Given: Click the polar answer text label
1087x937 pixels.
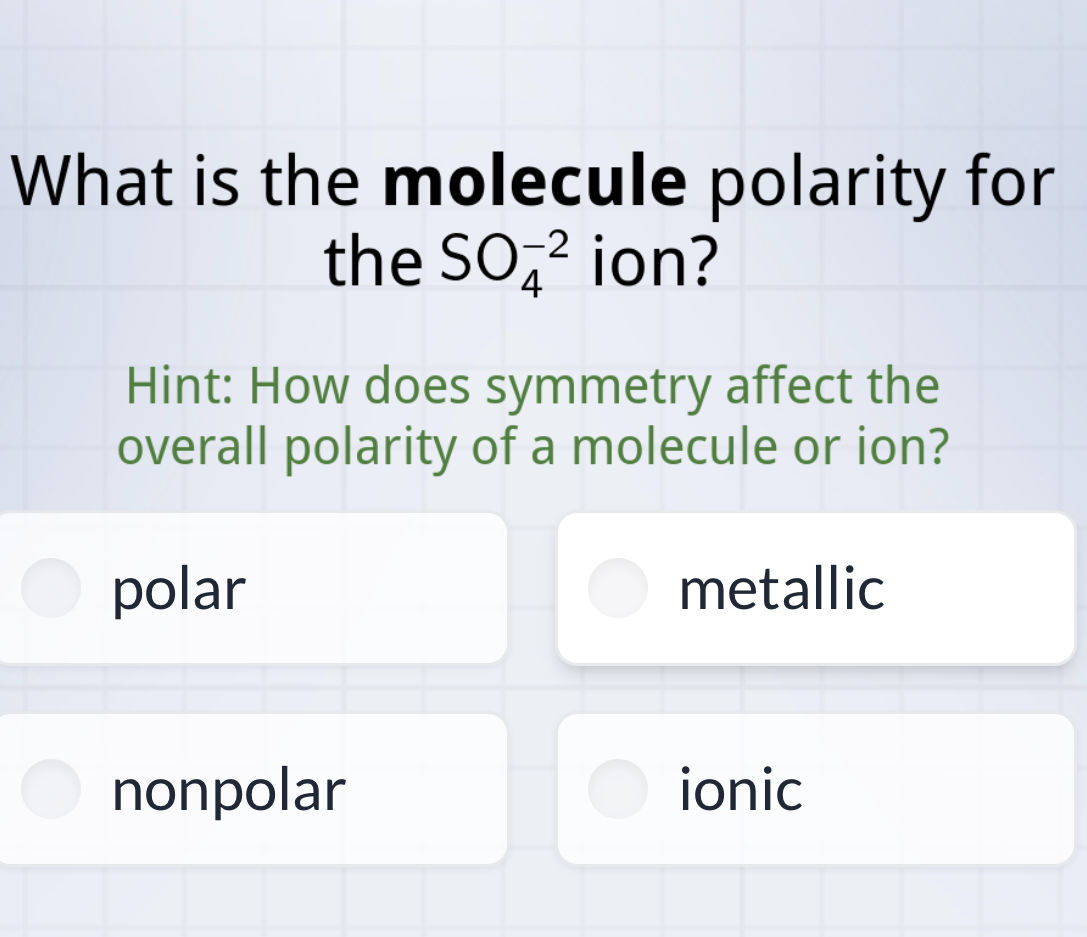Looking at the screenshot, I should [x=180, y=589].
